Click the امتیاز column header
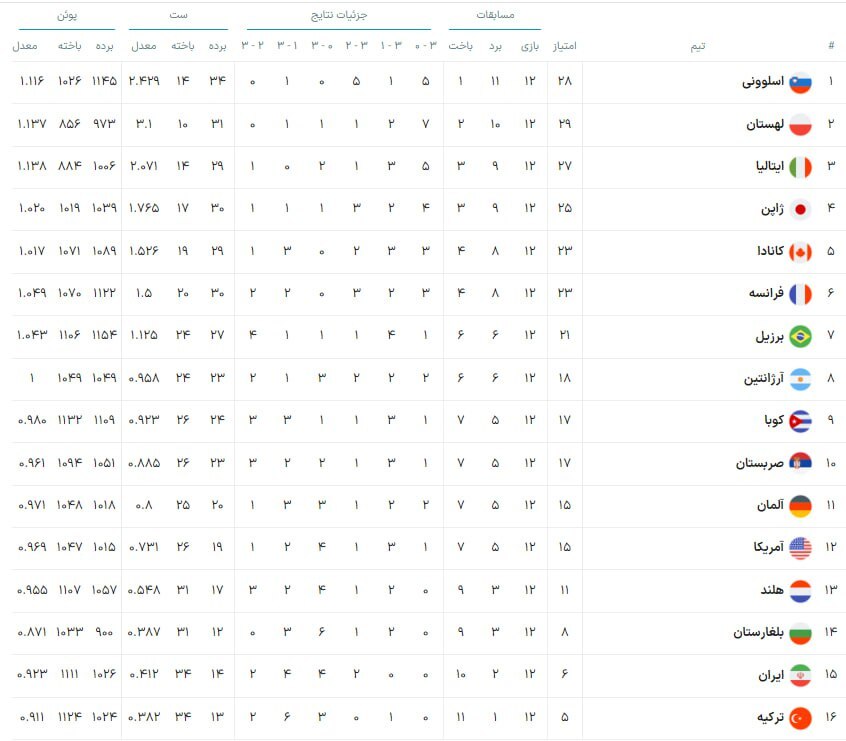846x741 pixels. tap(564, 46)
